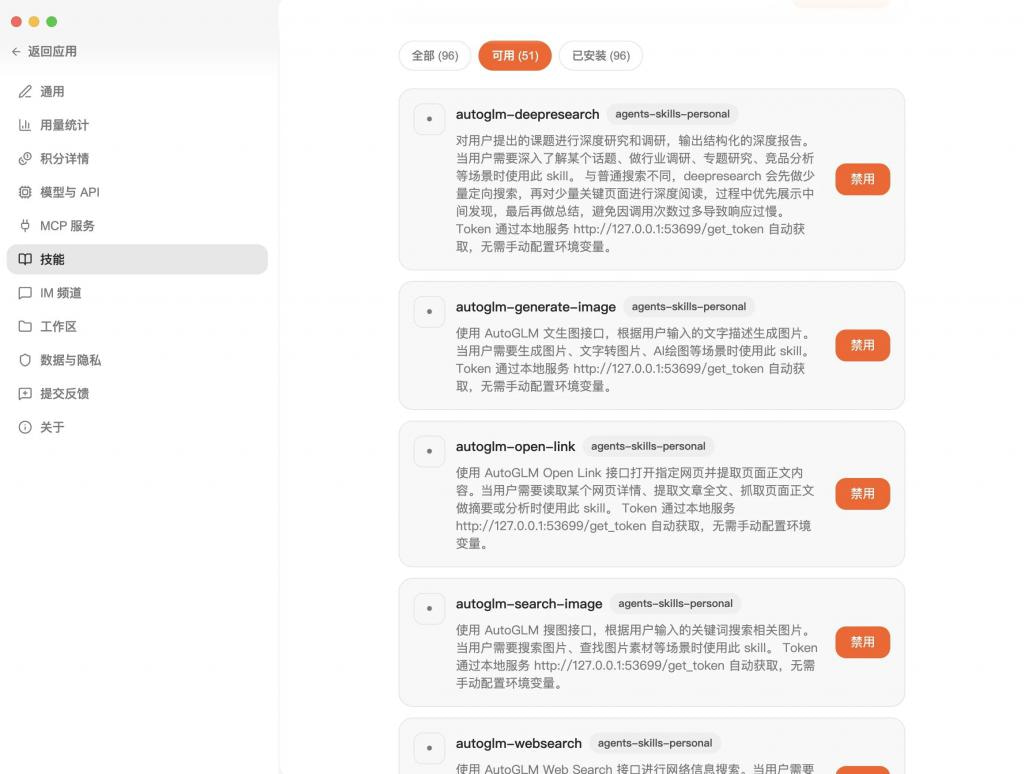Switch to the 已安装 (96) tab
Image resolution: width=1024 pixels, height=774 pixels.
coord(601,56)
